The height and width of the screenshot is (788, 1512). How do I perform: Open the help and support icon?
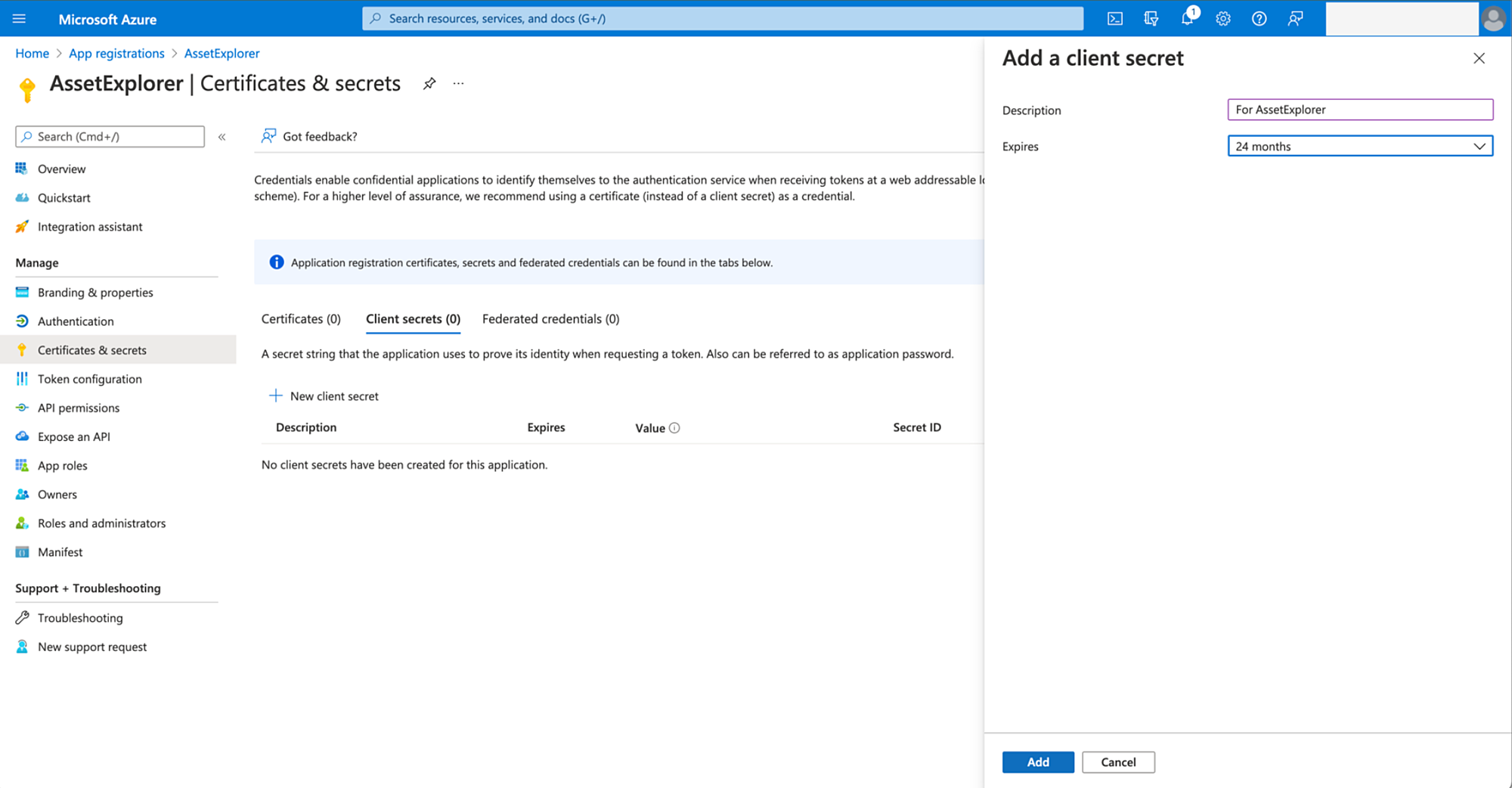[x=1259, y=18]
